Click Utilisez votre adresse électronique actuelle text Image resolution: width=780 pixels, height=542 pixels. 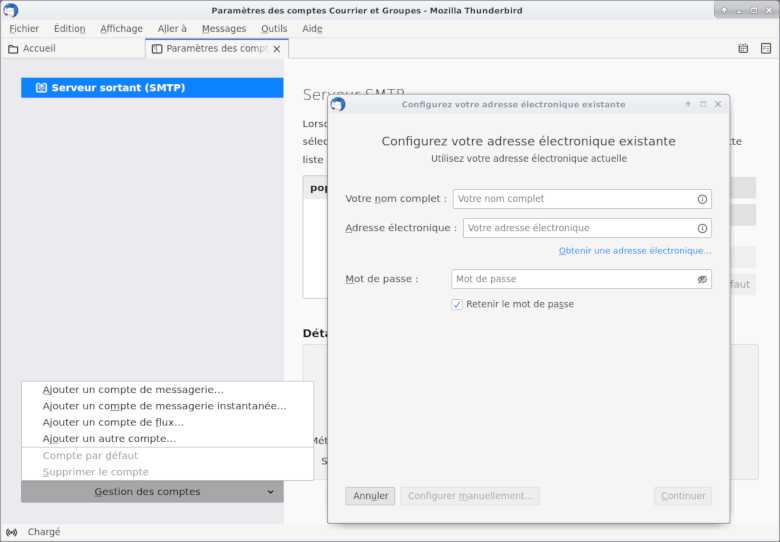tap(529, 159)
